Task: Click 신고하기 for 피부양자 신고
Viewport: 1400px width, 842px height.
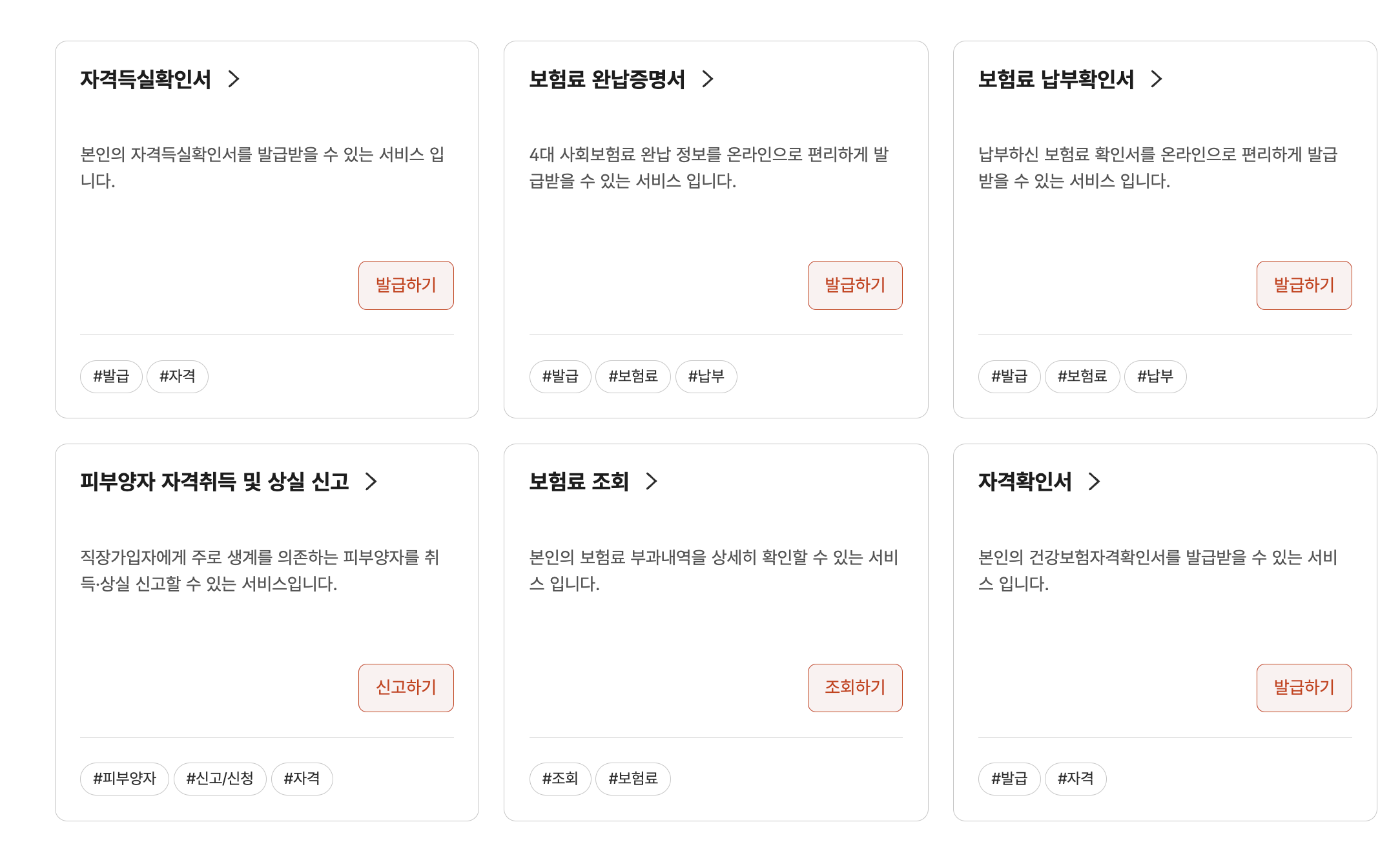Action: [x=406, y=687]
